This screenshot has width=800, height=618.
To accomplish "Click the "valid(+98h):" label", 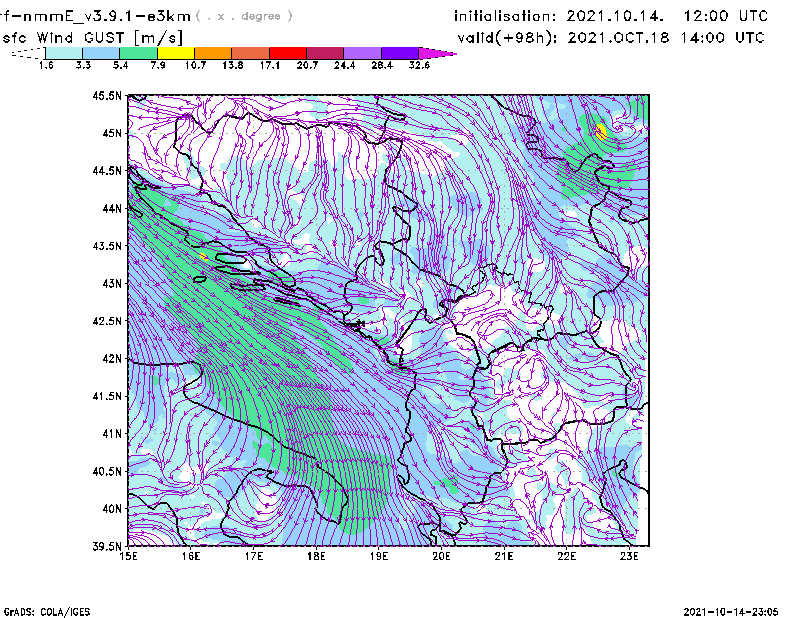I will 507,38.
